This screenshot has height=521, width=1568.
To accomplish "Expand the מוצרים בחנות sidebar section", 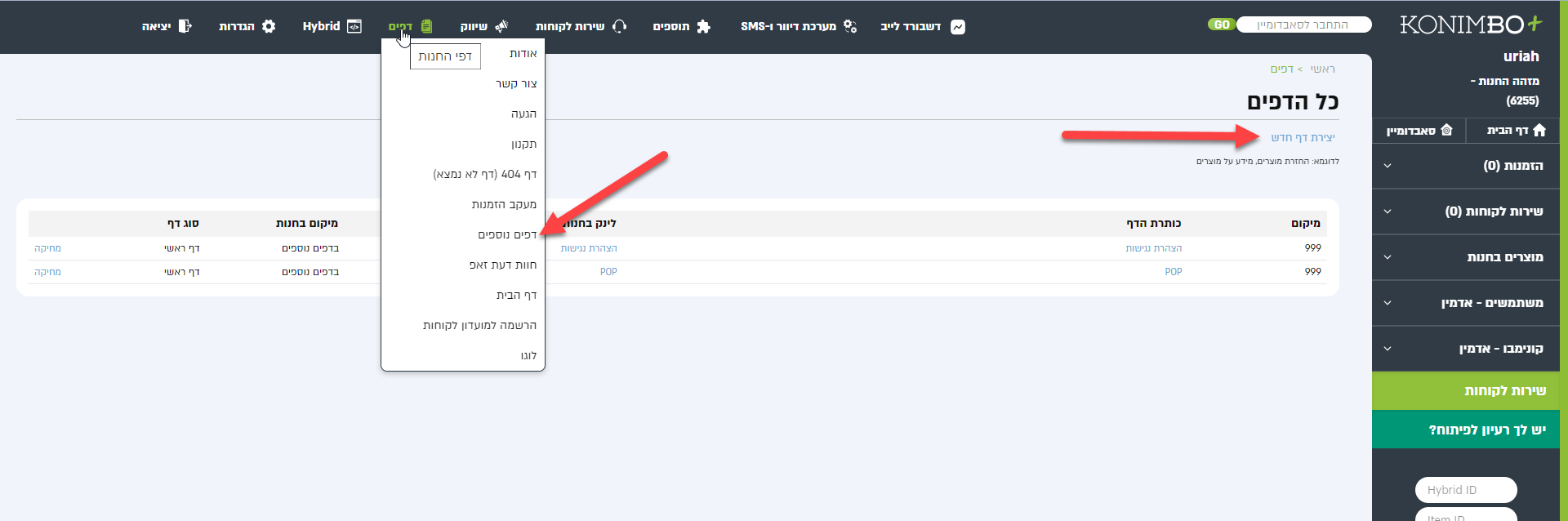I will [x=1466, y=257].
